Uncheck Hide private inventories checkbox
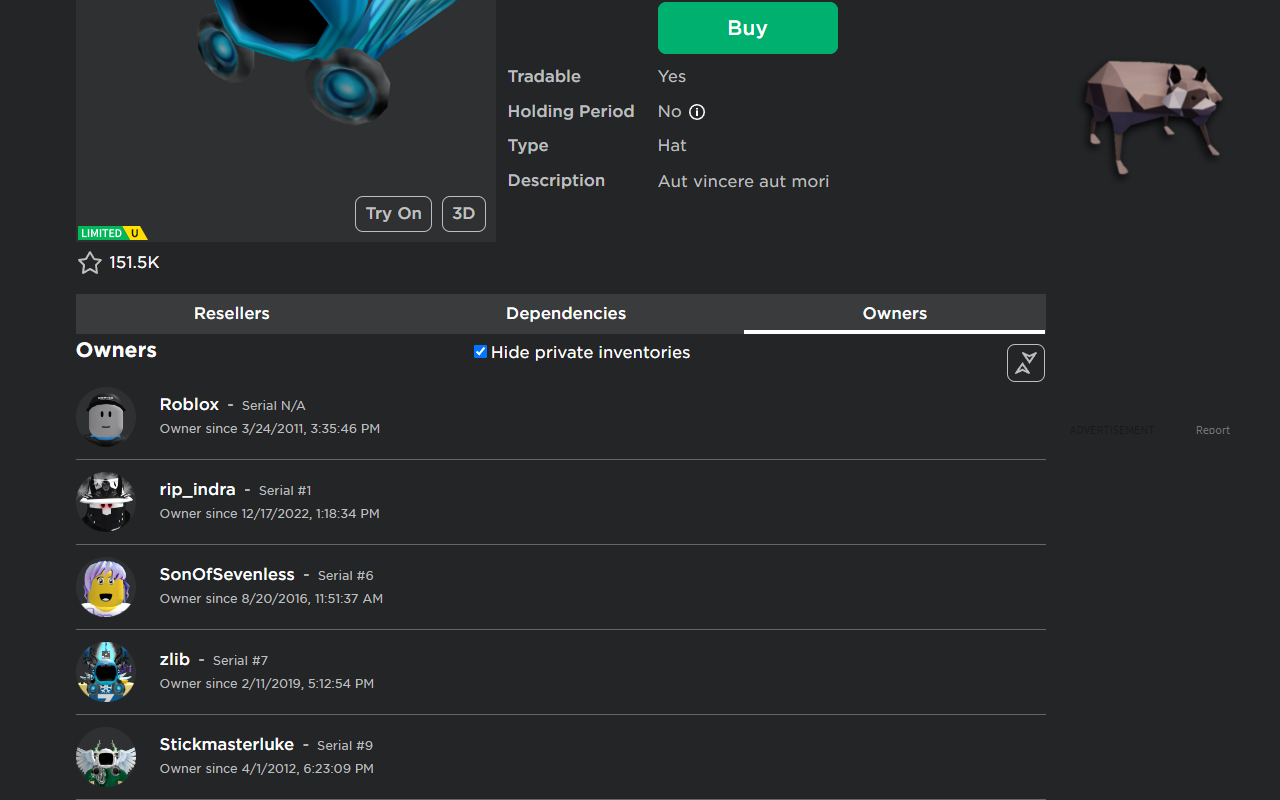 pos(480,352)
